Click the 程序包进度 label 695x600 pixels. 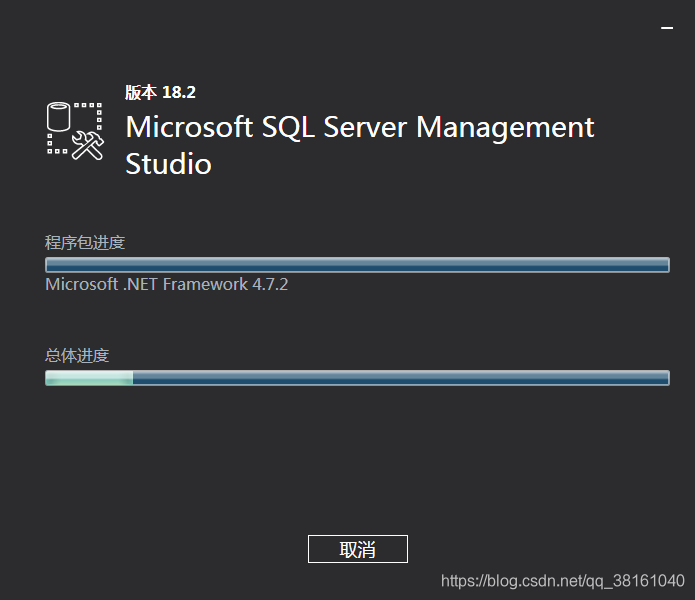(85, 242)
